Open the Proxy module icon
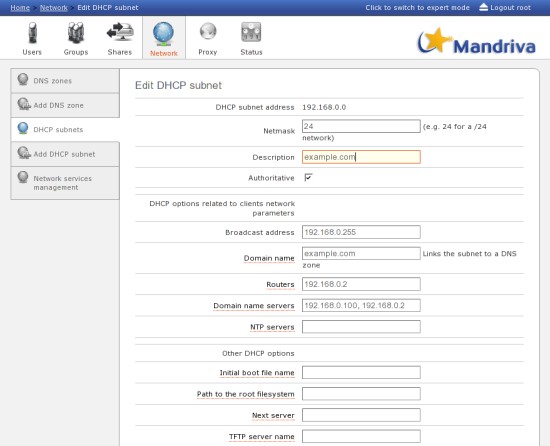Viewport: 550px width, 446px height. [208, 32]
